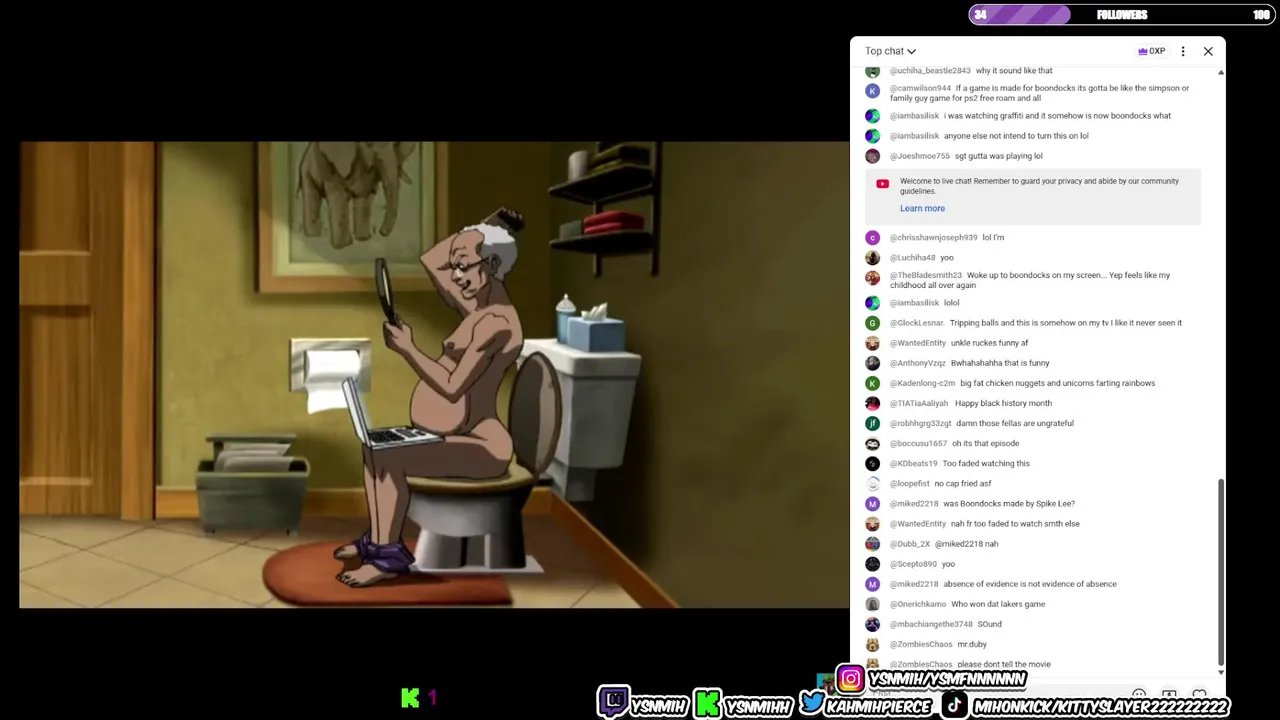Viewport: 1280px width, 720px height.
Task: Click the TikTok logo in overlay
Action: click(956, 705)
